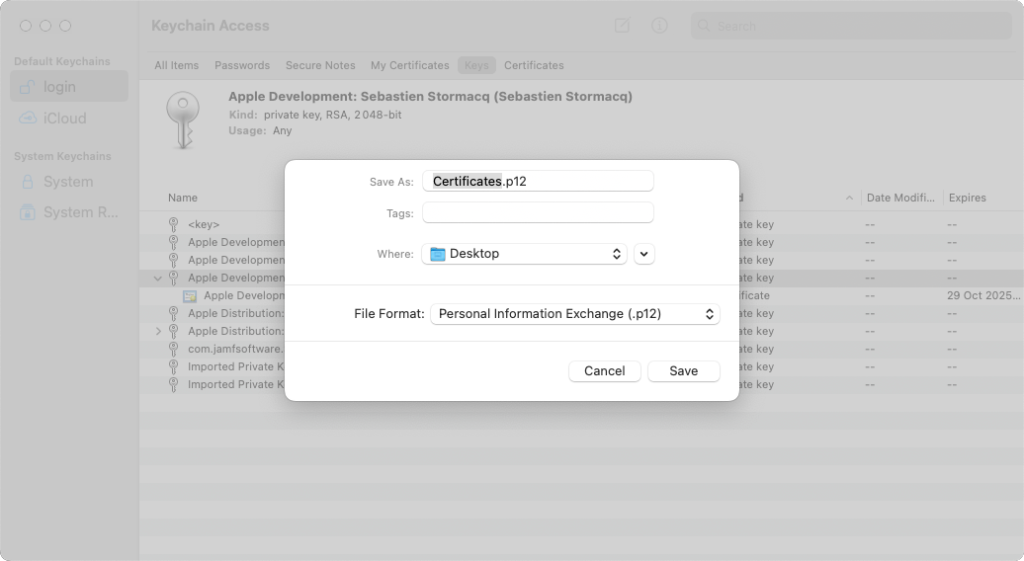Click the System Roots folder icon
1024x561 pixels.
click(x=27, y=212)
